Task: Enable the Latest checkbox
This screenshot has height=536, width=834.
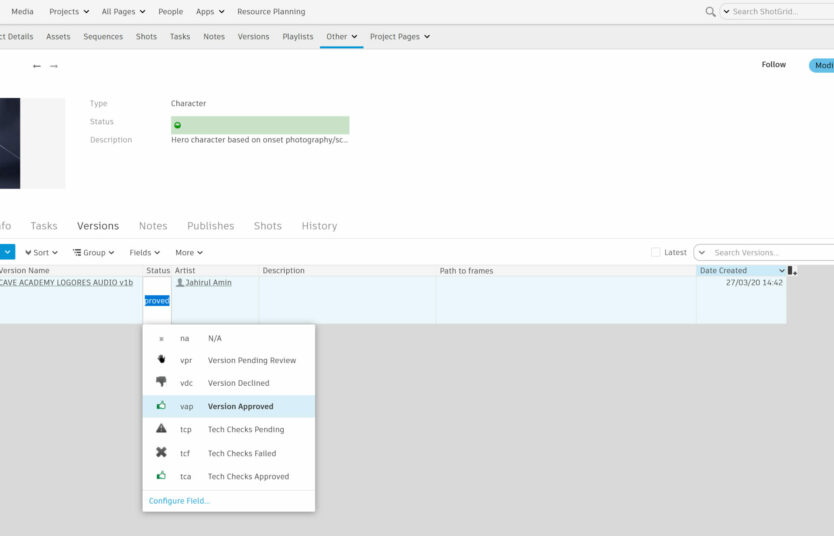Action: point(656,253)
